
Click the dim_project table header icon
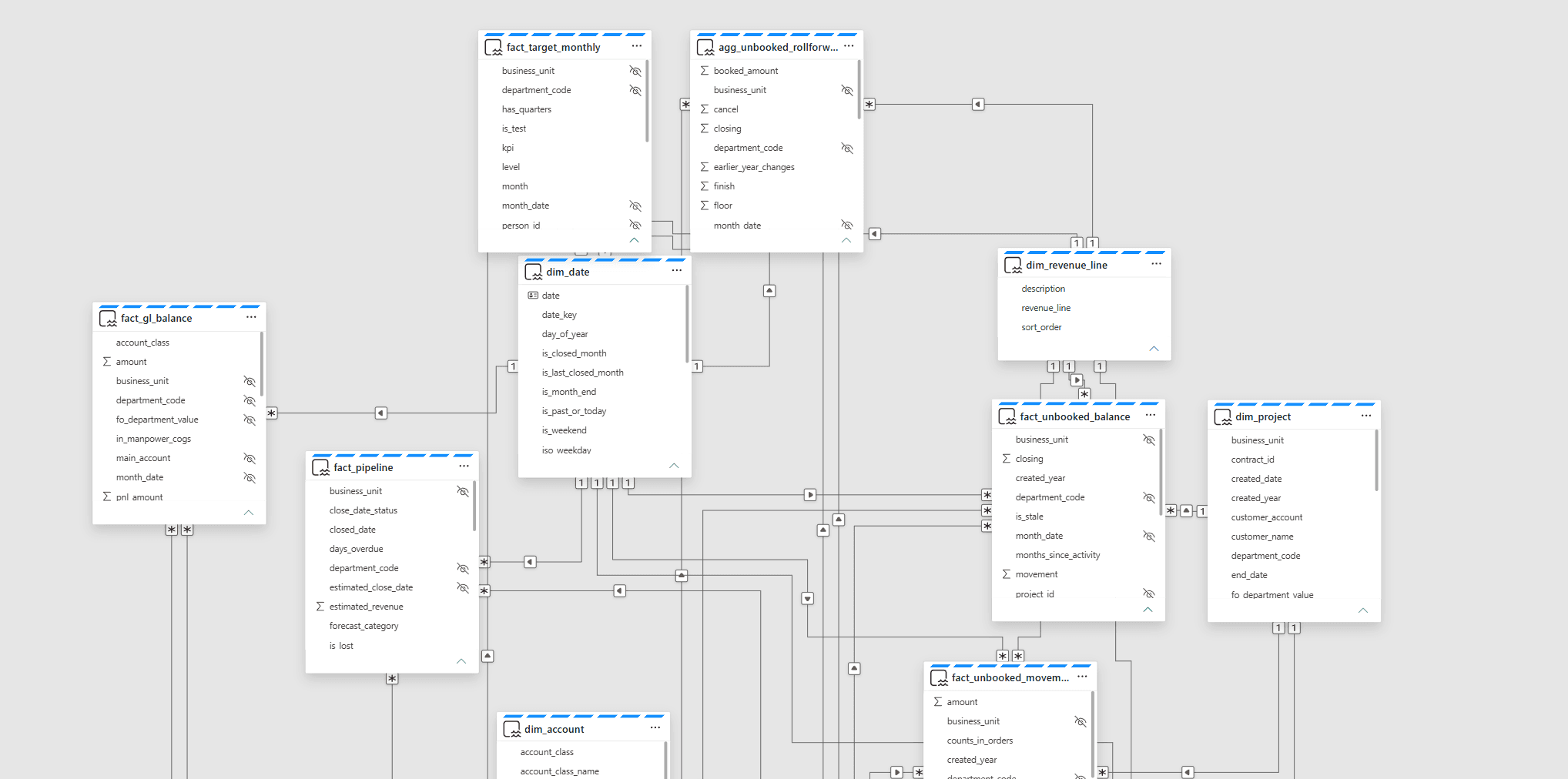[1223, 417]
